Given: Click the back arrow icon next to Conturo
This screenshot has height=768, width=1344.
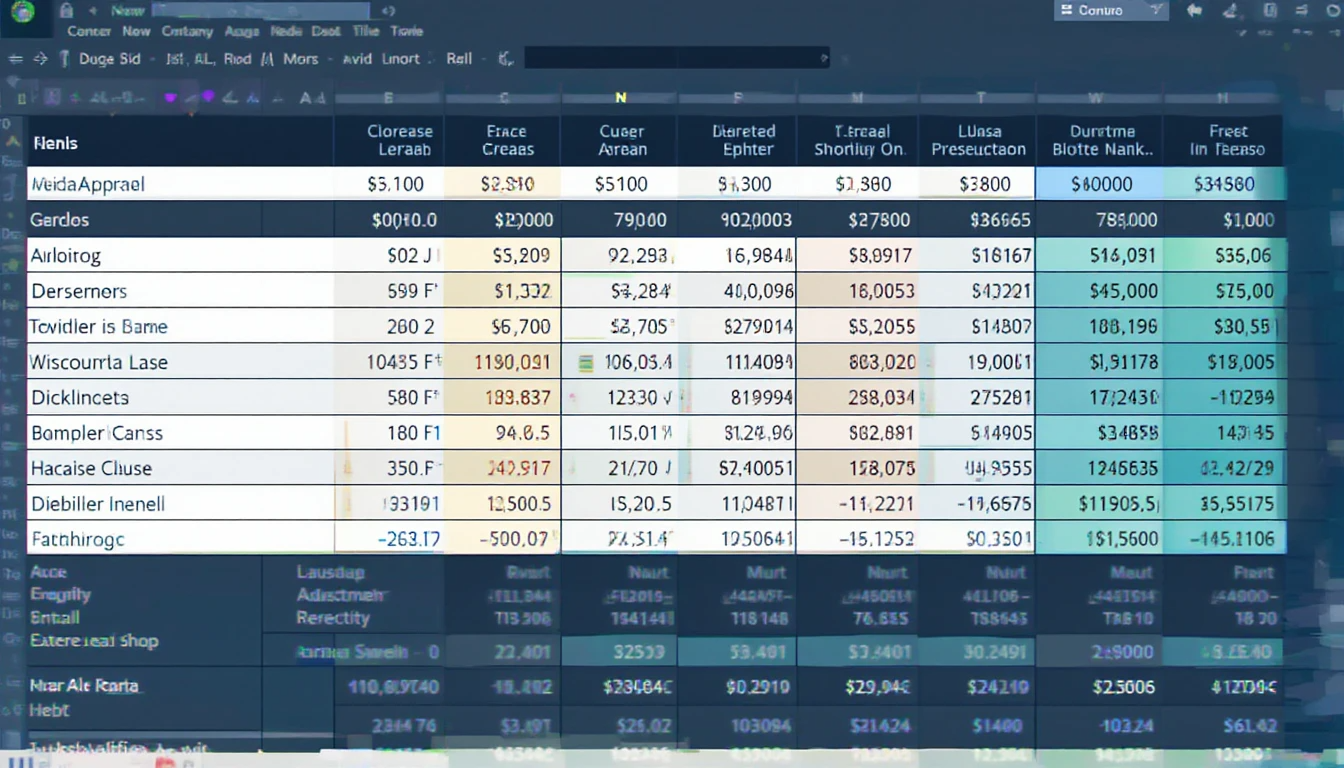Looking at the screenshot, I should [x=1194, y=10].
